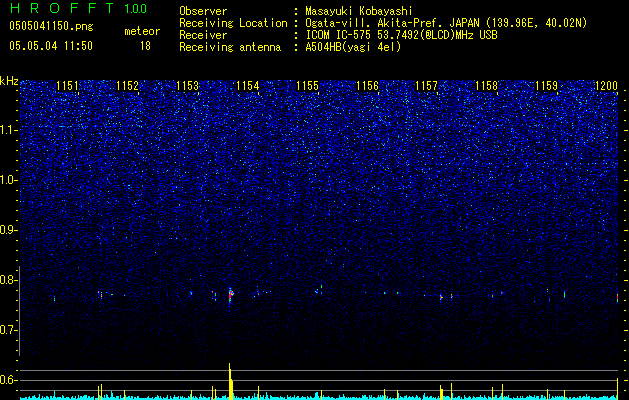Click the 1158 time marker

point(487,86)
